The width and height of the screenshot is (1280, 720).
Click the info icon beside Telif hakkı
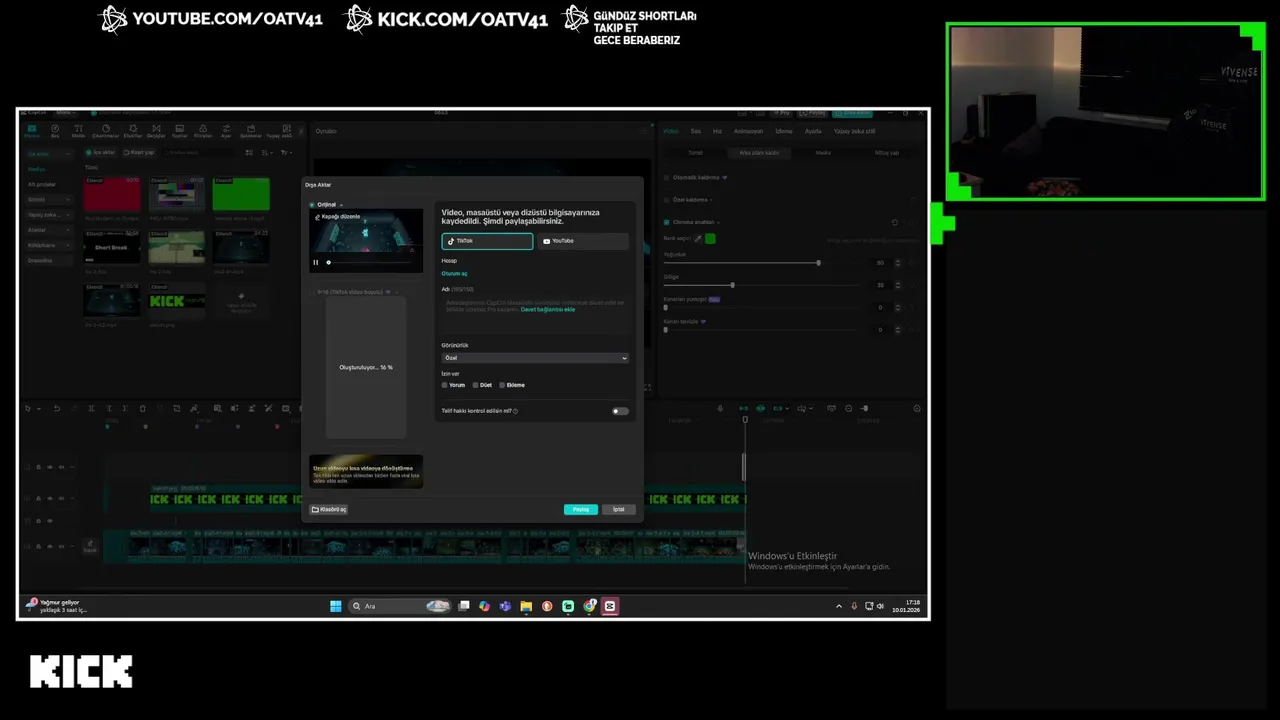pos(516,411)
